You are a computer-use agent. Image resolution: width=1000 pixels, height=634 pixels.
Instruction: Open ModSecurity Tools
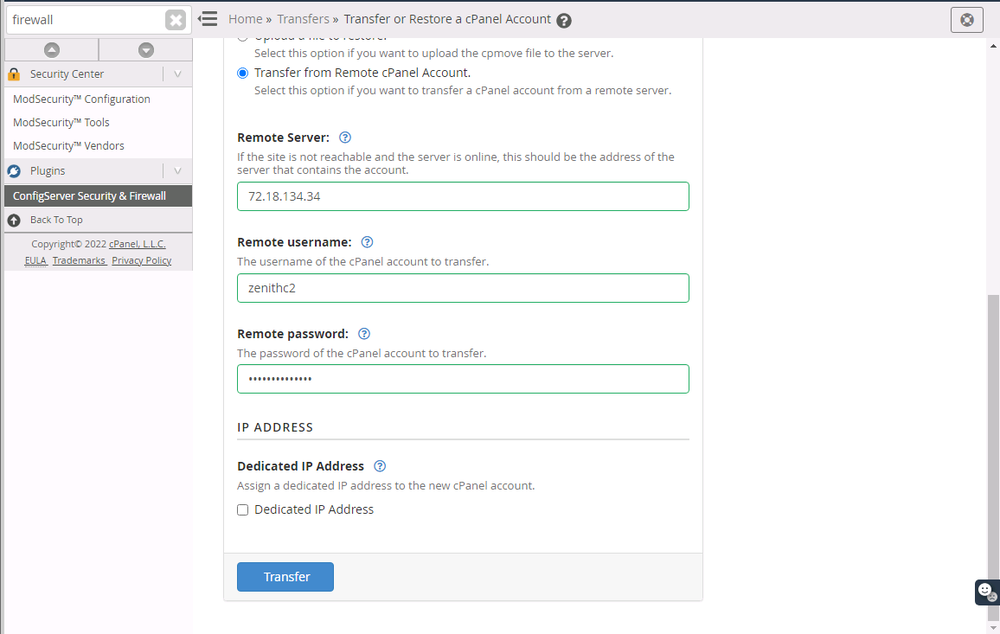pyautogui.click(x=61, y=122)
